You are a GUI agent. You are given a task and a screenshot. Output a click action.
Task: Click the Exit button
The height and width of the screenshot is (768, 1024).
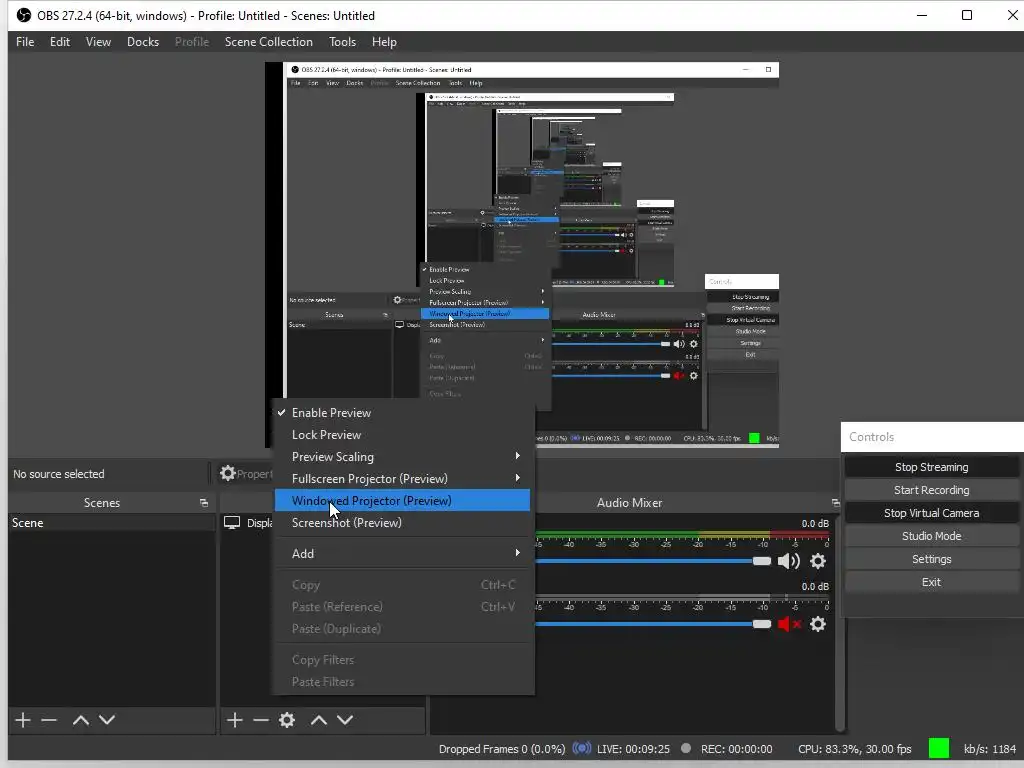(x=931, y=582)
